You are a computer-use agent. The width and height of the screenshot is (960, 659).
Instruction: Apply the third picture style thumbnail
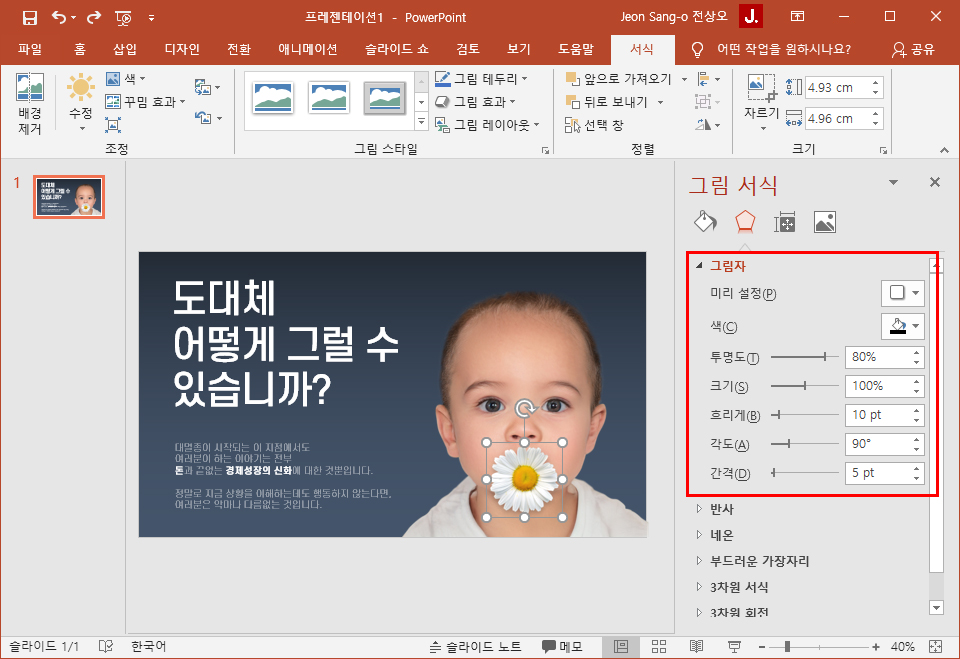tap(384, 98)
